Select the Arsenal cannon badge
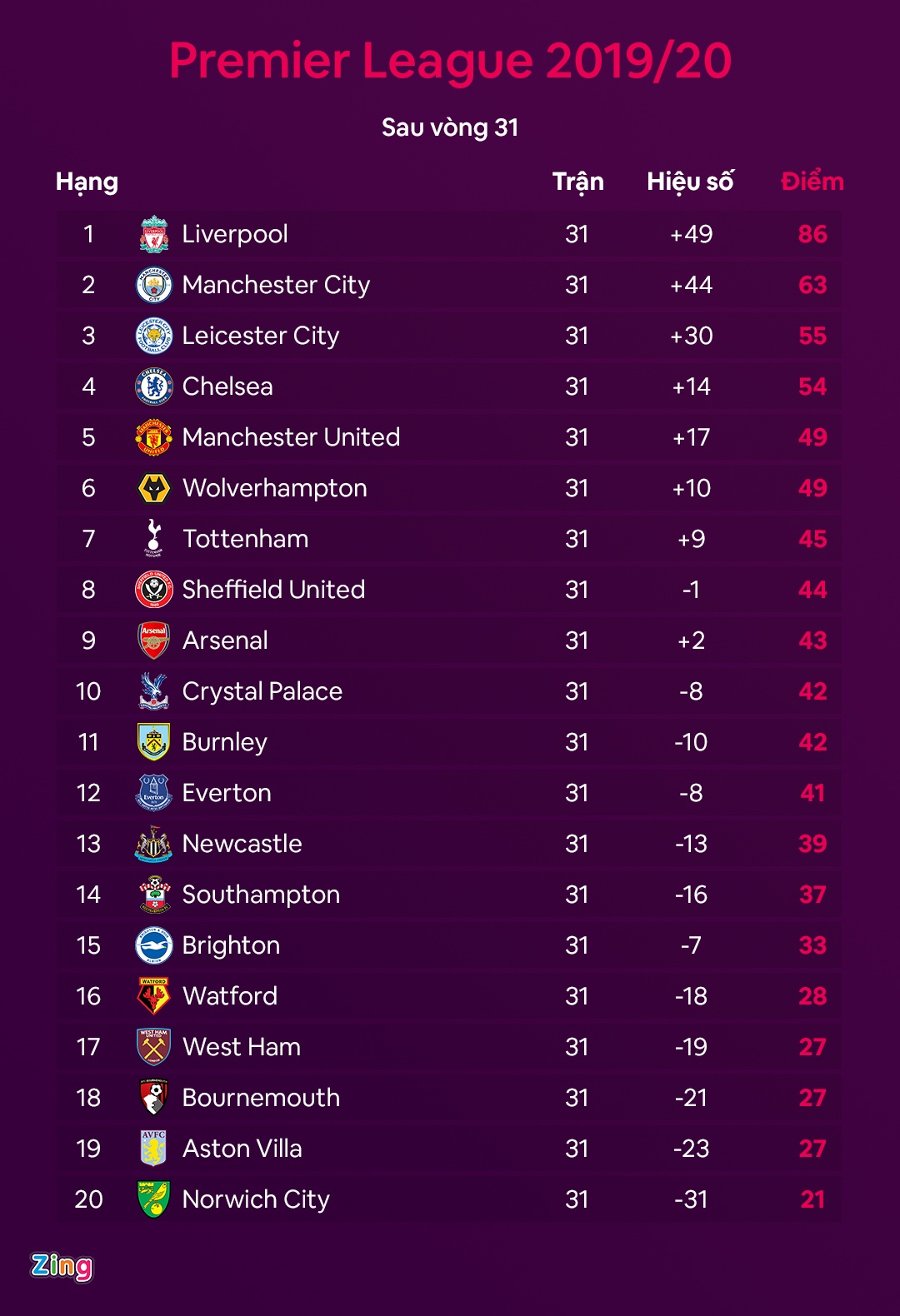Image resolution: width=900 pixels, height=1316 pixels. pyautogui.click(x=154, y=641)
